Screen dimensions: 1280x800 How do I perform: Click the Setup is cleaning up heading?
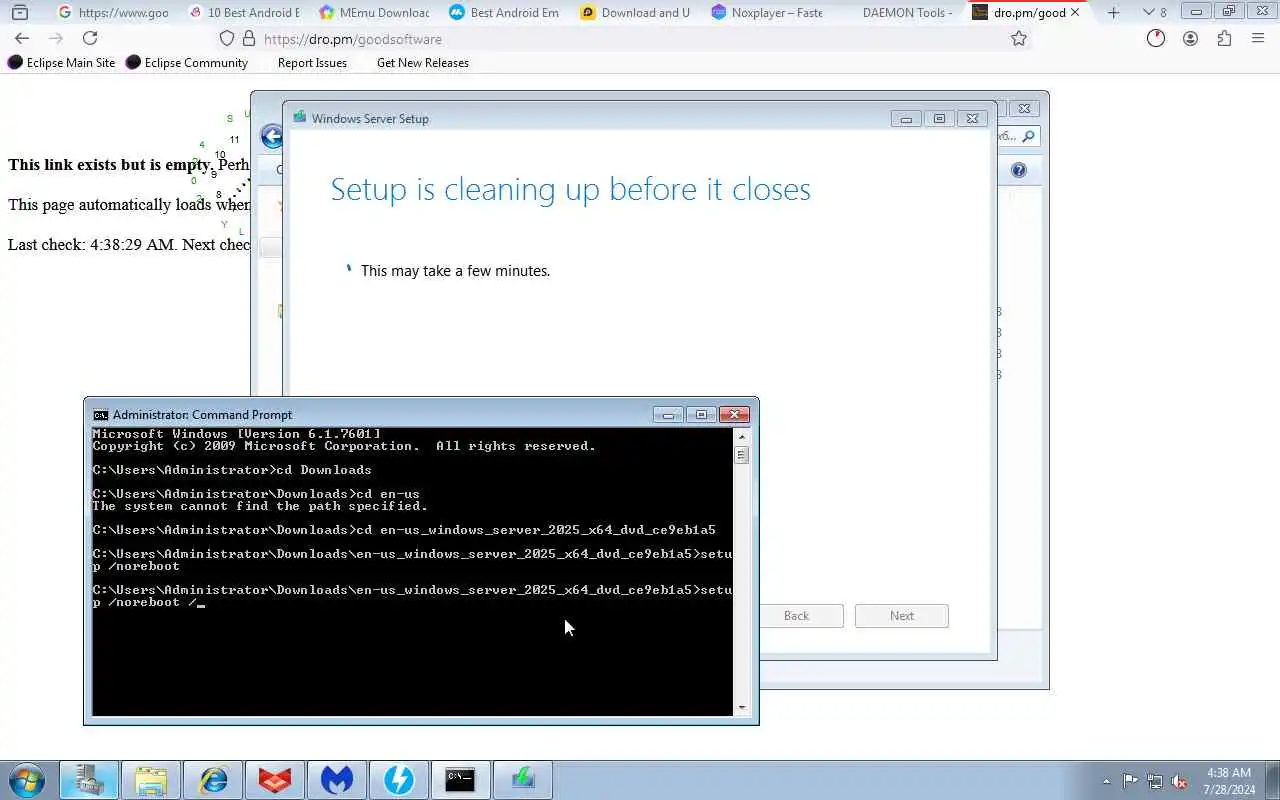coord(570,189)
